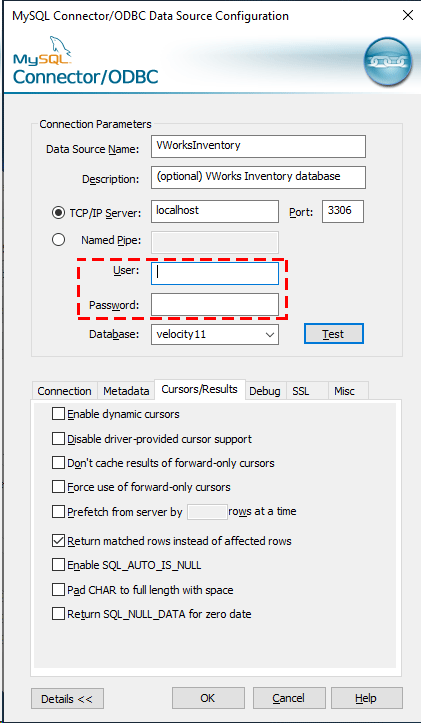
Task: Select the TCP/IP Server radio button
Action: [58, 213]
